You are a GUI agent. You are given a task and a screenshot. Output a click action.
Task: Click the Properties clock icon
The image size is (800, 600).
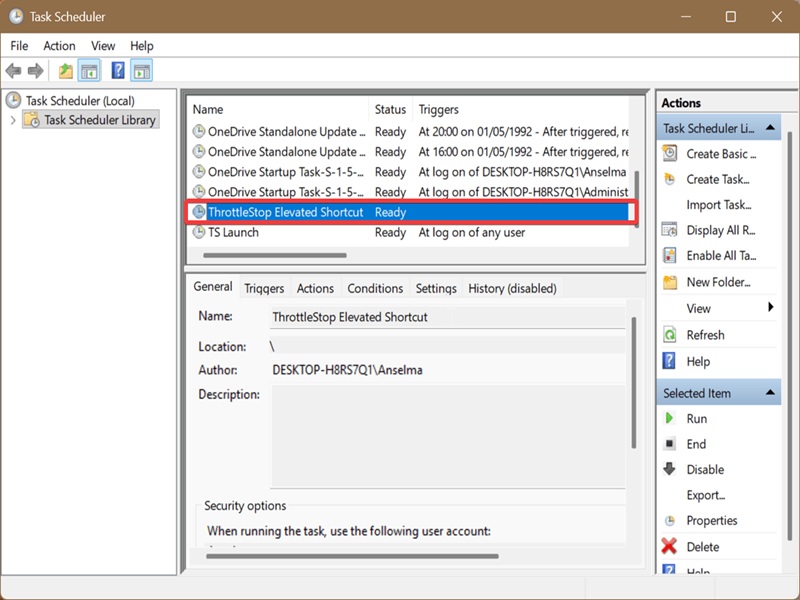pyautogui.click(x=669, y=520)
